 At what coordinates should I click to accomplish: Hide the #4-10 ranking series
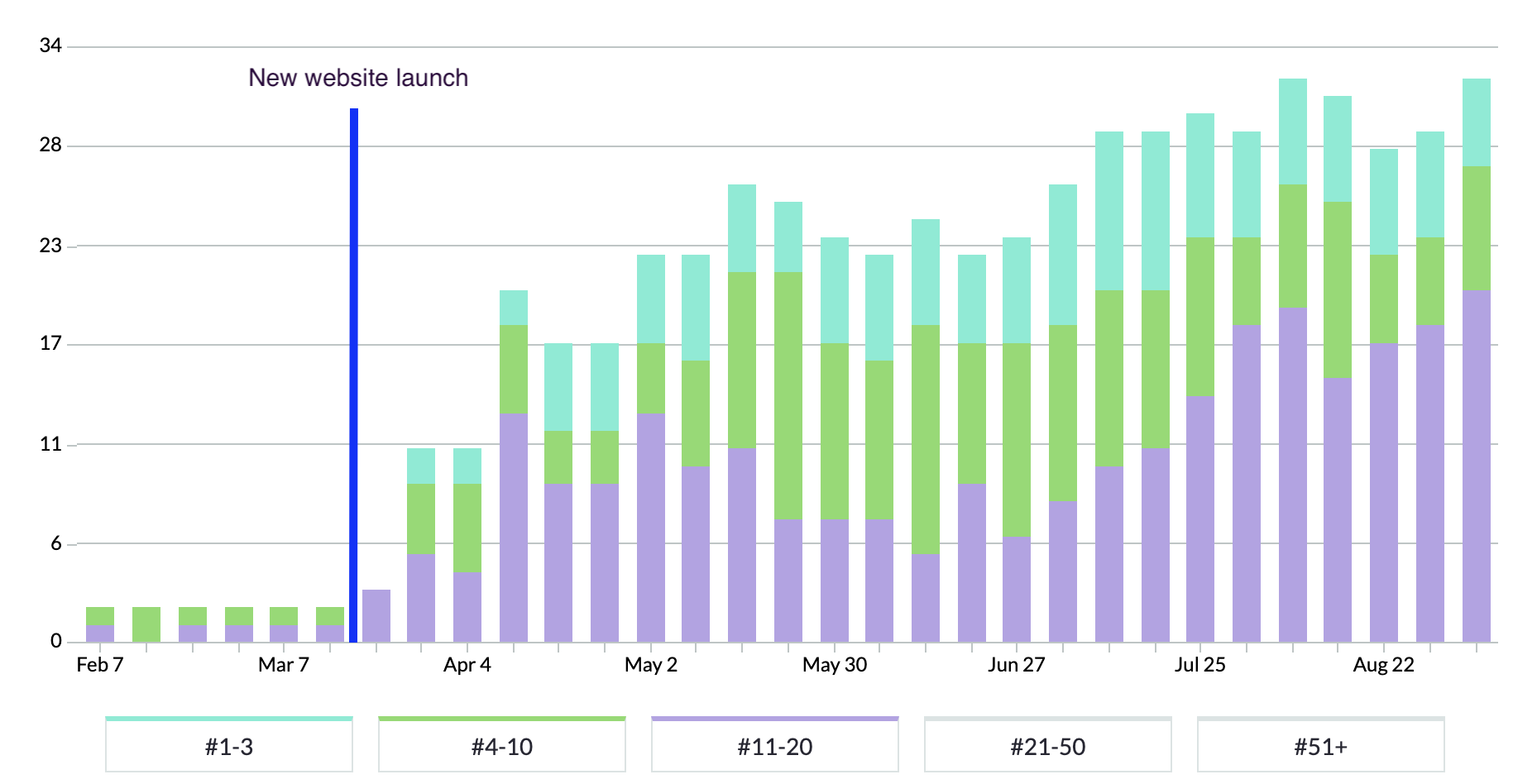pyautogui.click(x=502, y=746)
